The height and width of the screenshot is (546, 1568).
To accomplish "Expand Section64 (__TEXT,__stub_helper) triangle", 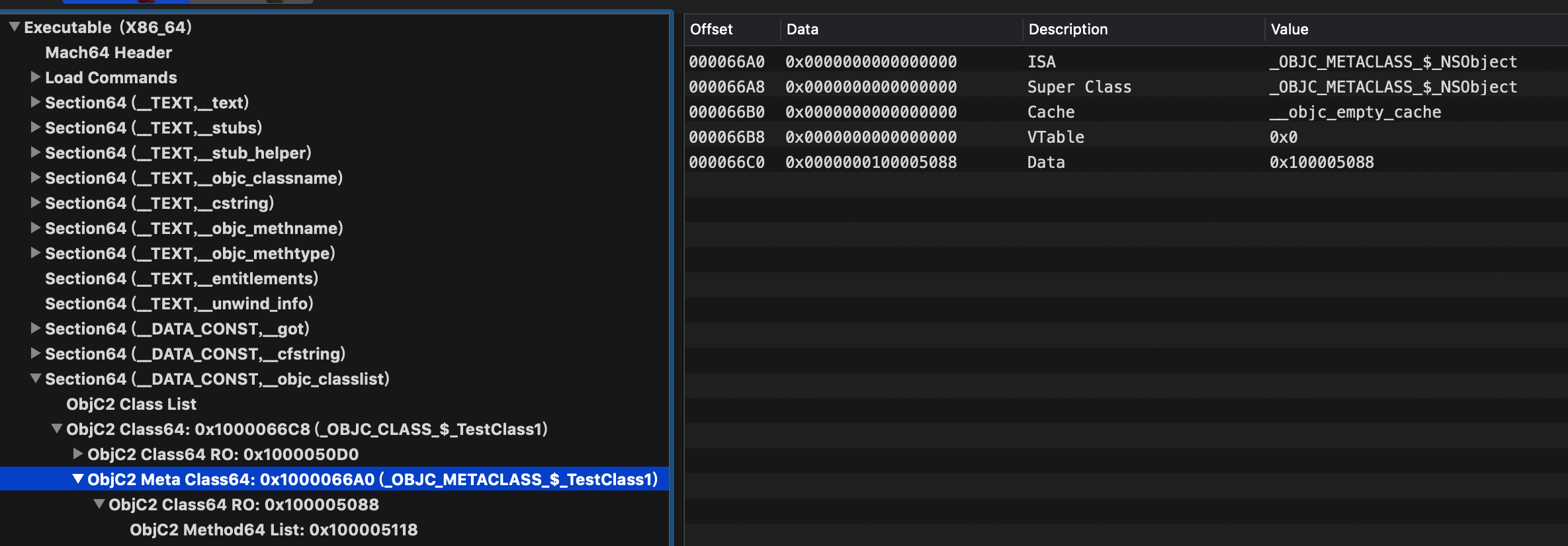I will 36,153.
